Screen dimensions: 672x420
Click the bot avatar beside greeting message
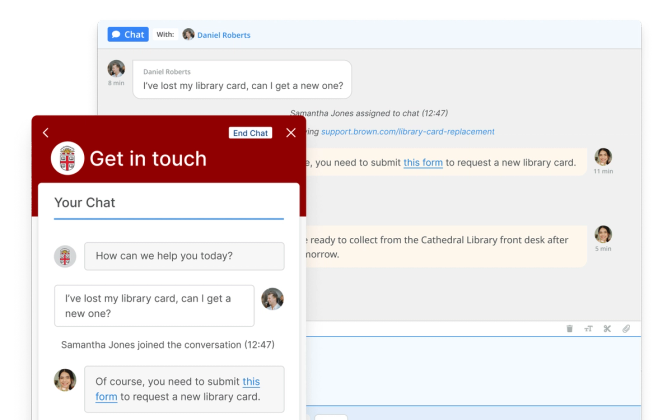pyautogui.click(x=65, y=256)
